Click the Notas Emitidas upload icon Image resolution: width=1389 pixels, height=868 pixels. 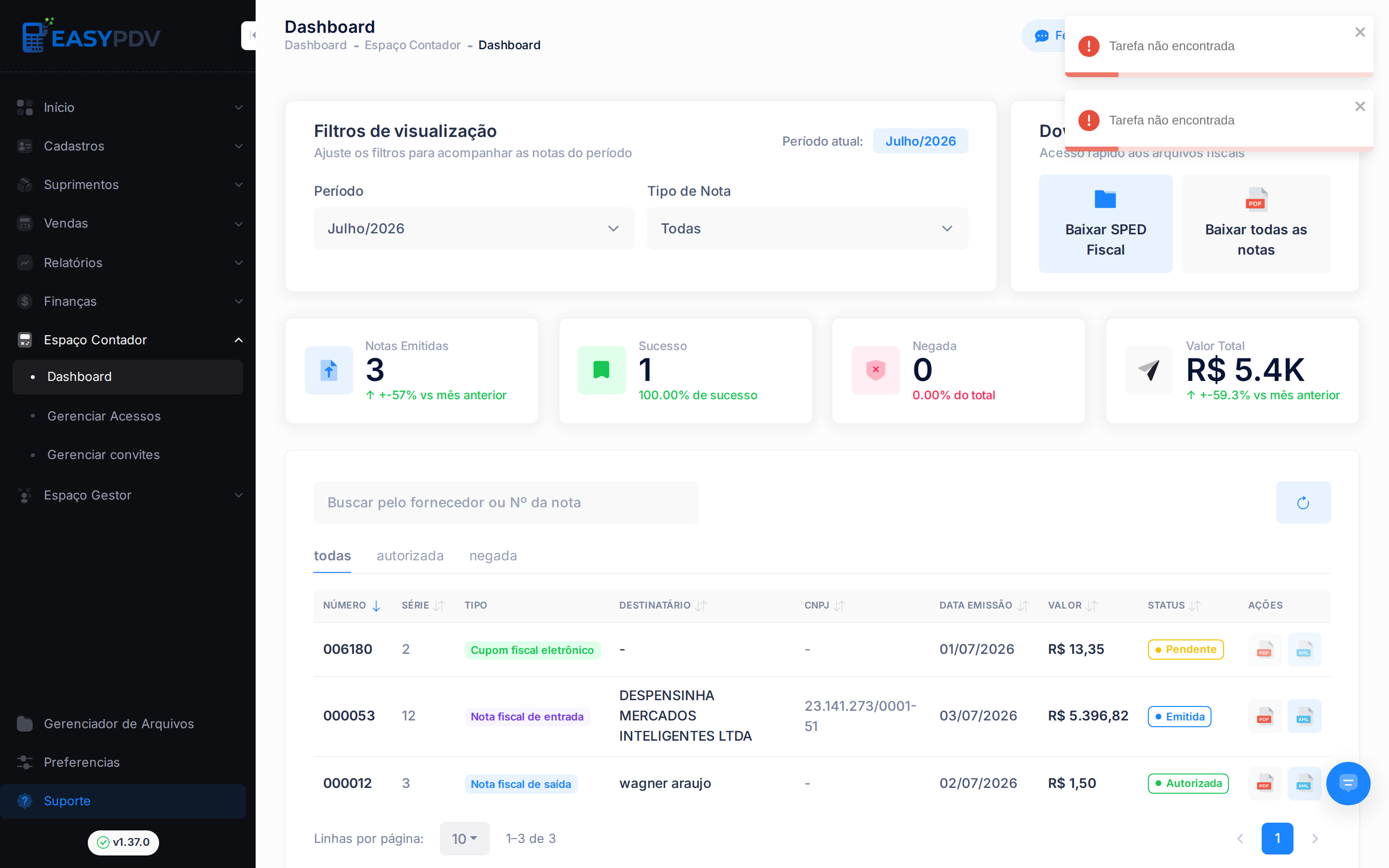pos(329,370)
